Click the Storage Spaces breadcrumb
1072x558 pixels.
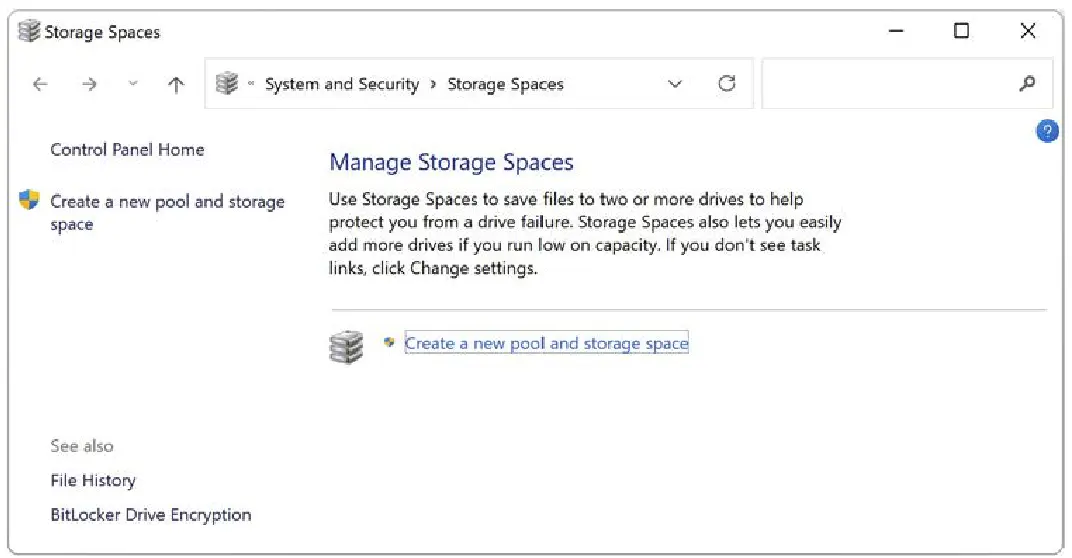[505, 85]
